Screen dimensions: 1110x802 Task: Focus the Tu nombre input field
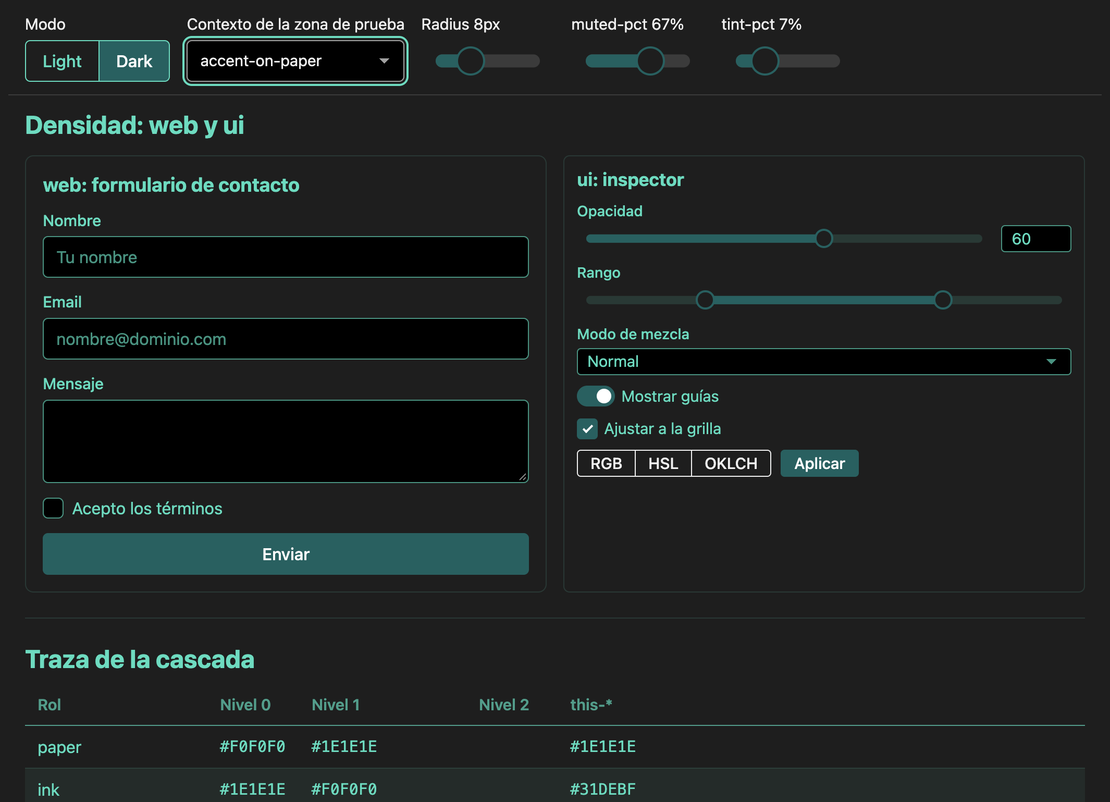click(285, 257)
